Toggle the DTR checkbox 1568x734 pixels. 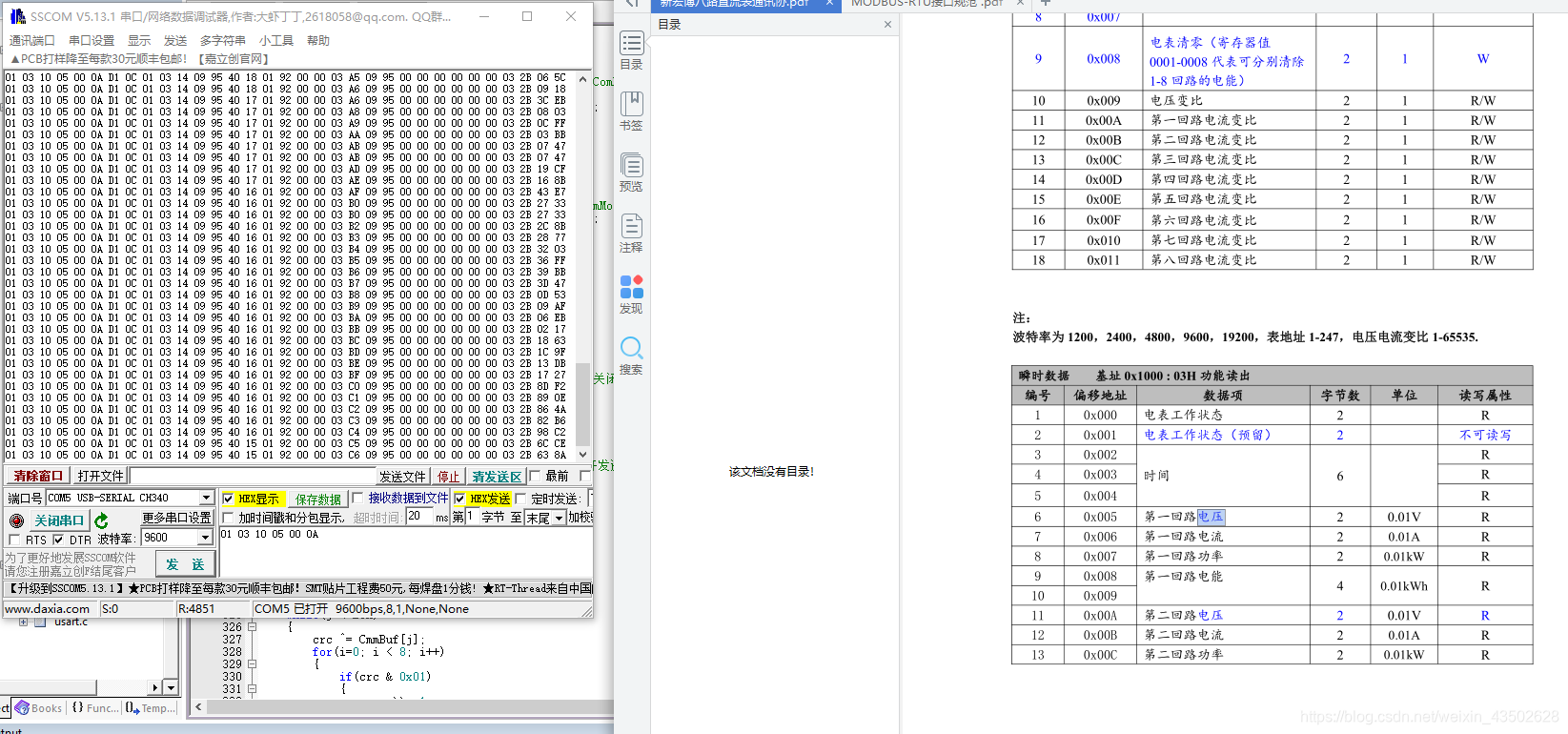58,540
